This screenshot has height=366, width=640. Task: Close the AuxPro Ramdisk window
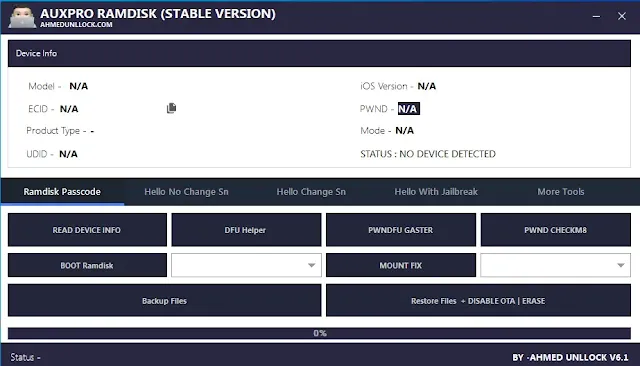coord(622,16)
